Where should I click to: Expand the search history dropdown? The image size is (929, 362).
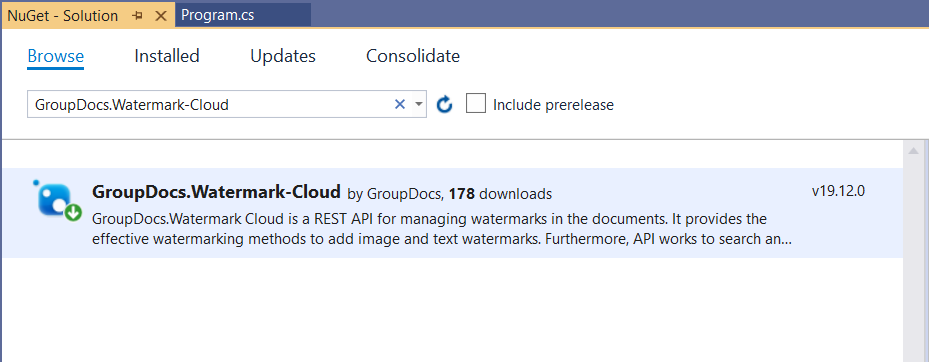coord(419,104)
